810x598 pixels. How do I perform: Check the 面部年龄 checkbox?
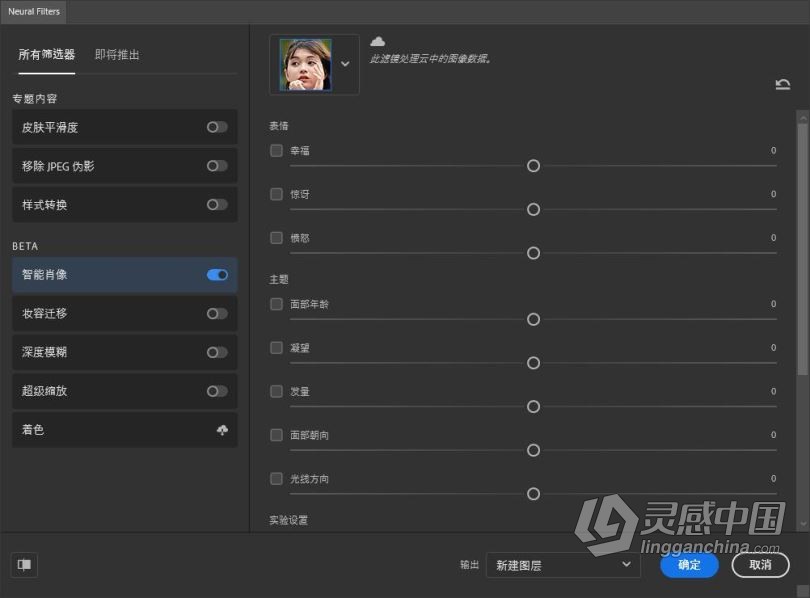tap(276, 304)
